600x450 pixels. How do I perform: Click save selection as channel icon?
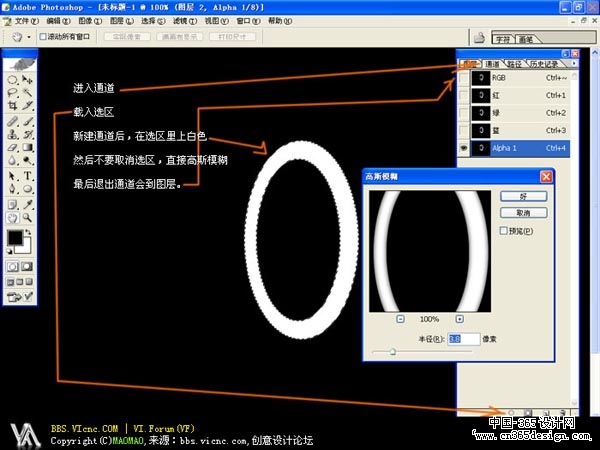coord(528,412)
